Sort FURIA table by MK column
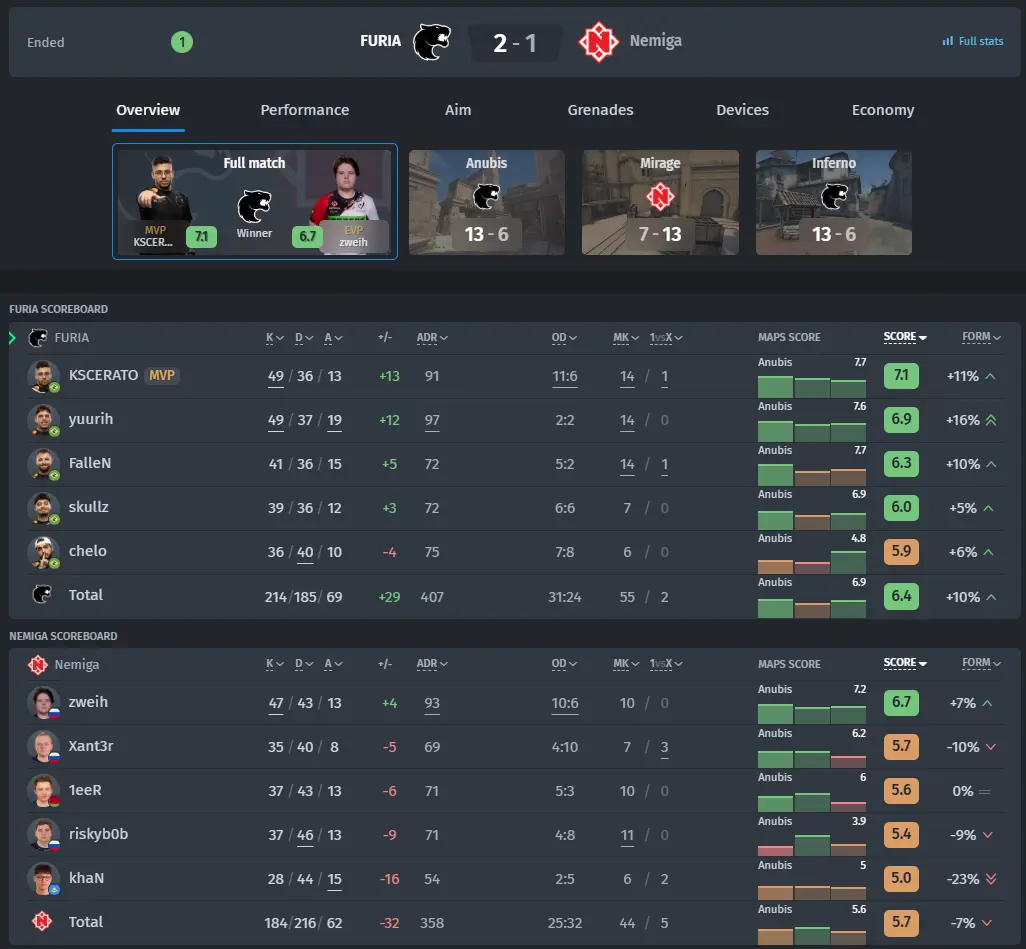Image resolution: width=1026 pixels, height=949 pixels. pos(626,338)
